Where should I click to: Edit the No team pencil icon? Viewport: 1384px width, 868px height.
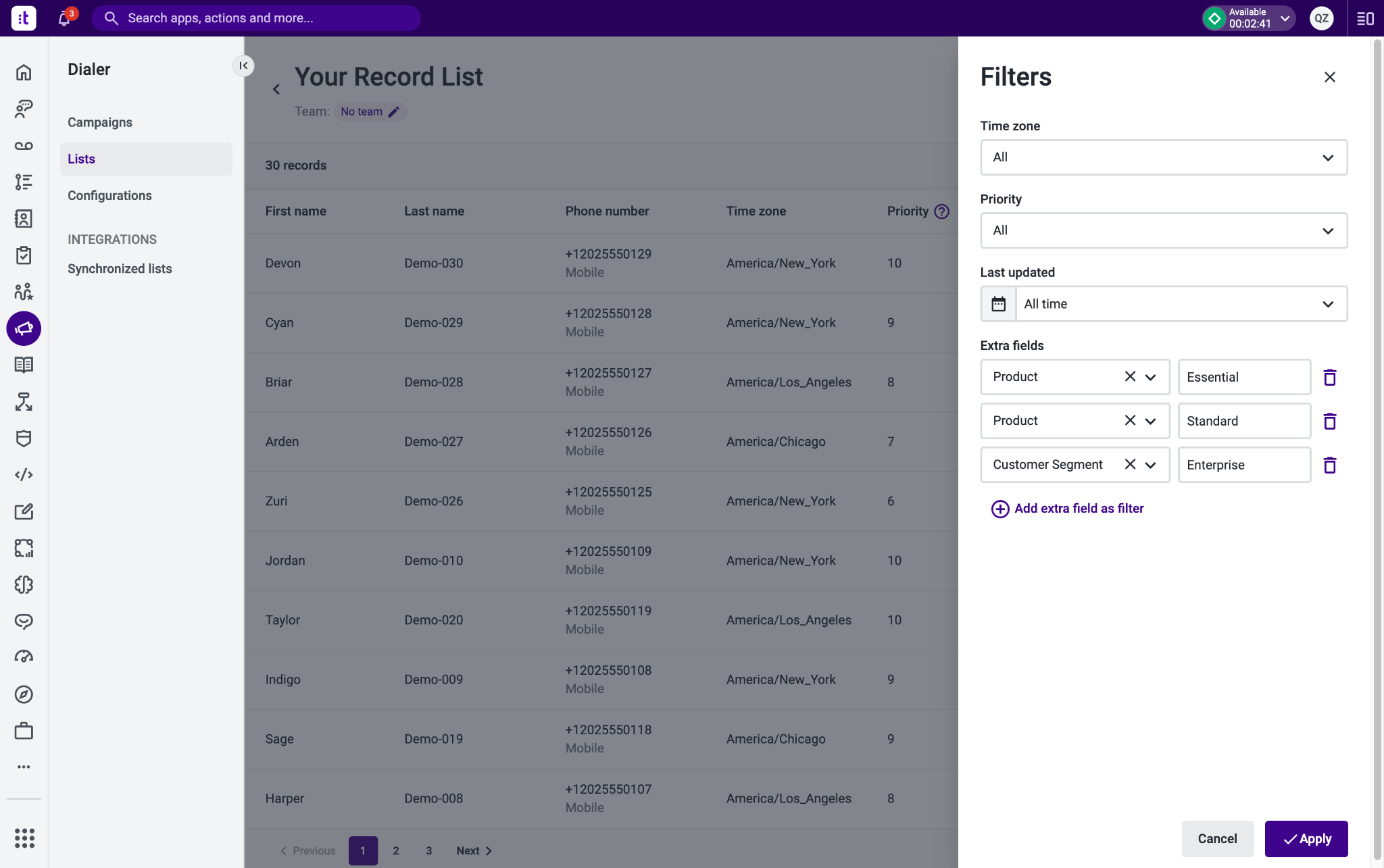coord(394,111)
